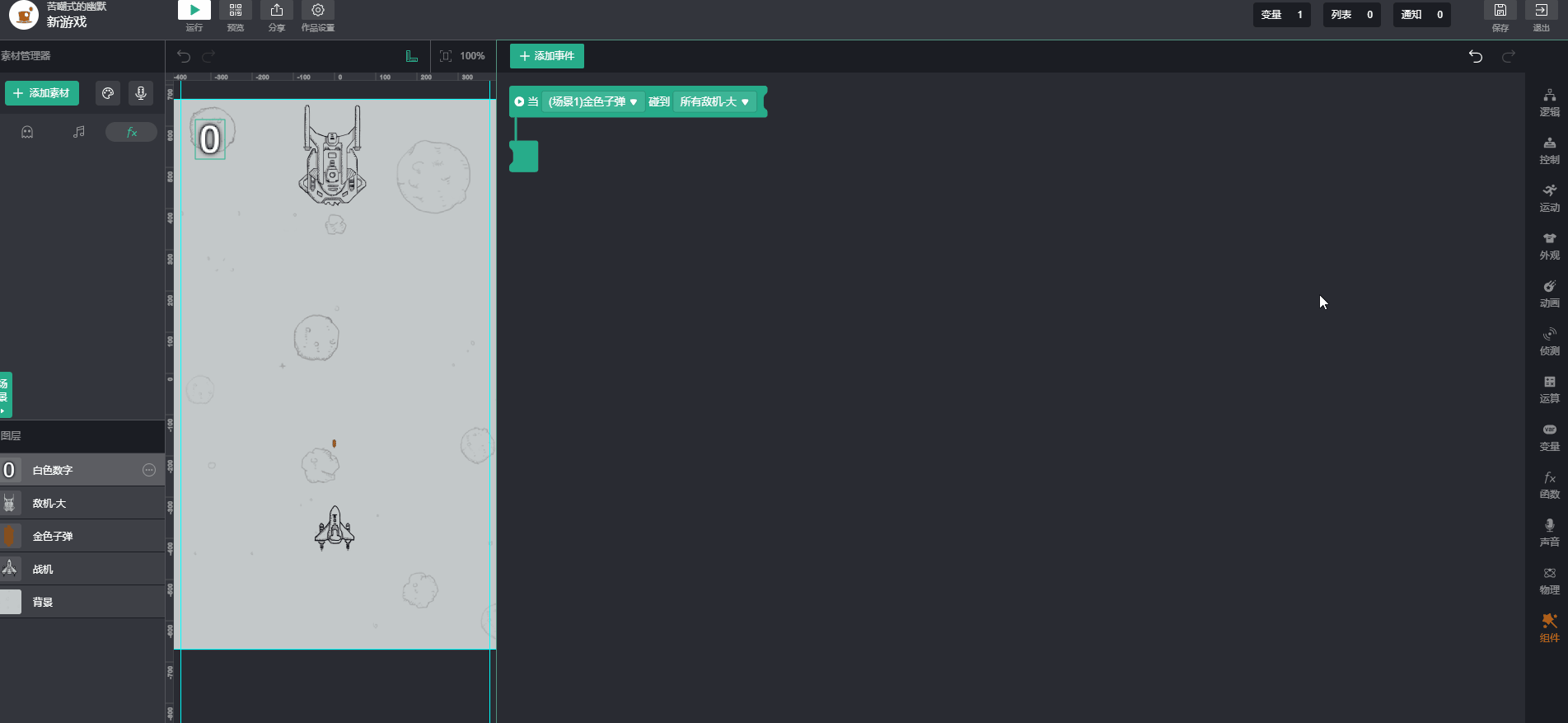Viewport: 1568px width, 723px height.
Task: Select the 金色子弹 layer
Action: coord(82,536)
